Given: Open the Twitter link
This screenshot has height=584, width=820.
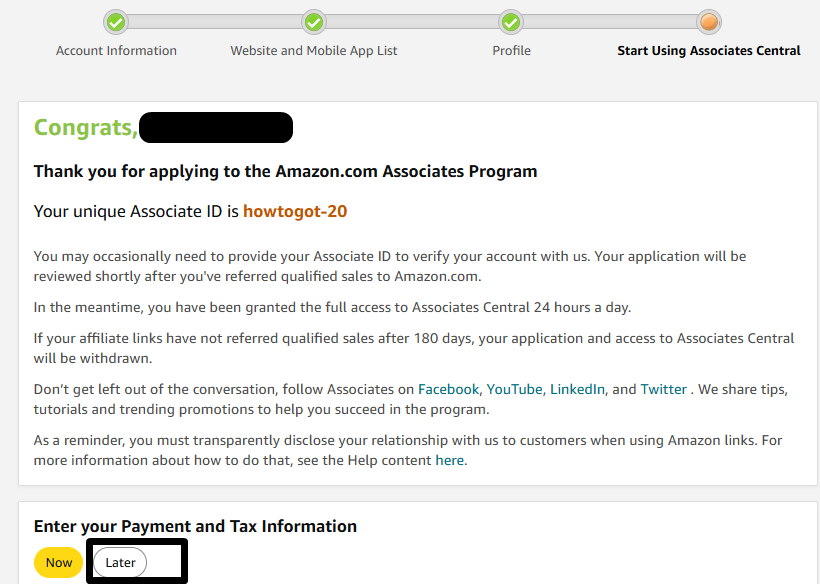Looking at the screenshot, I should pyautogui.click(x=663, y=389).
